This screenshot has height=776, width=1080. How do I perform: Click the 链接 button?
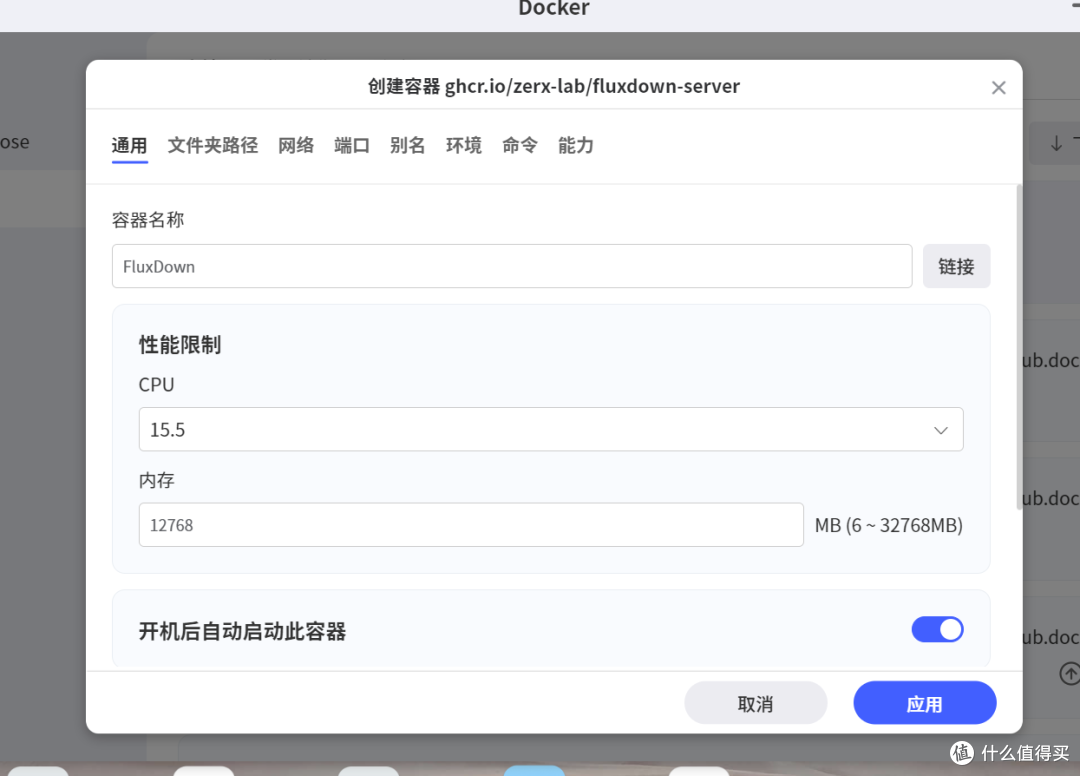[x=956, y=266]
